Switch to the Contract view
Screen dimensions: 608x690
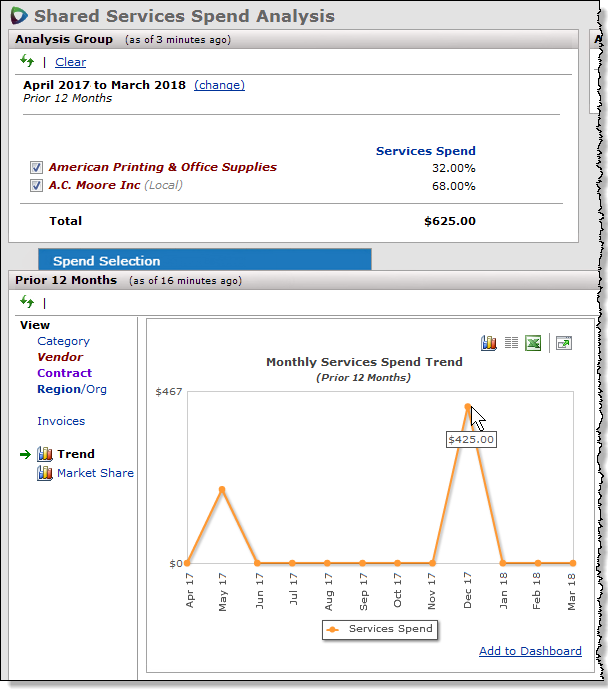coord(64,373)
